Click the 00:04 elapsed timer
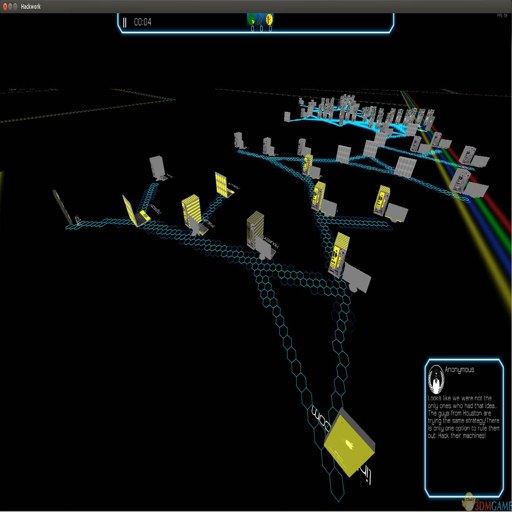 coord(142,22)
